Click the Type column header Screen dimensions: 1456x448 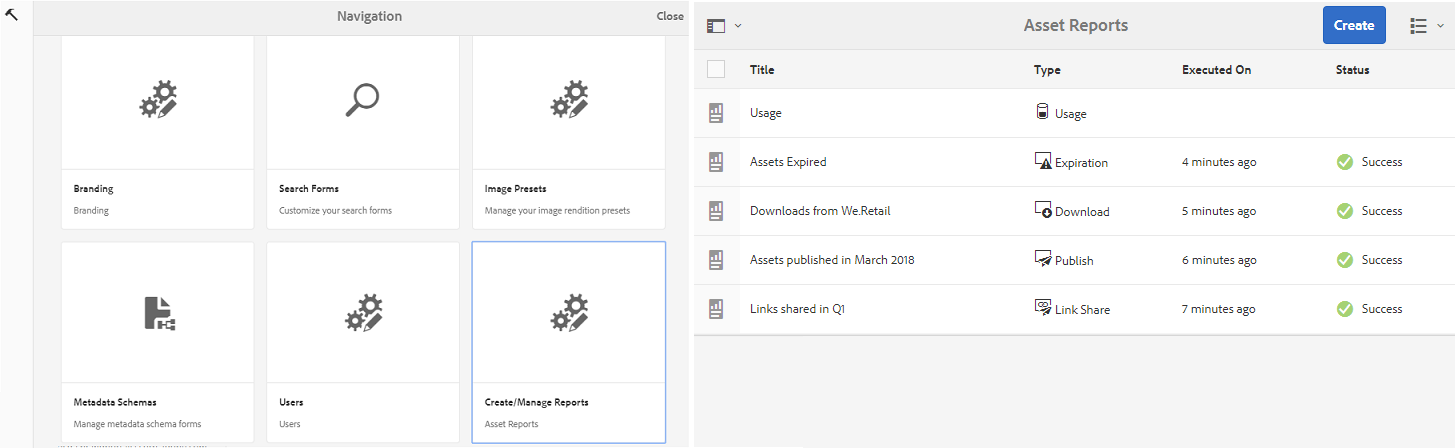pyautogui.click(x=1047, y=70)
